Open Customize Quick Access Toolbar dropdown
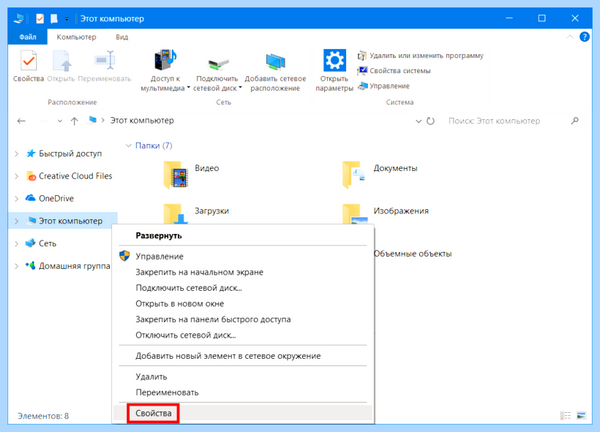 (x=67, y=19)
